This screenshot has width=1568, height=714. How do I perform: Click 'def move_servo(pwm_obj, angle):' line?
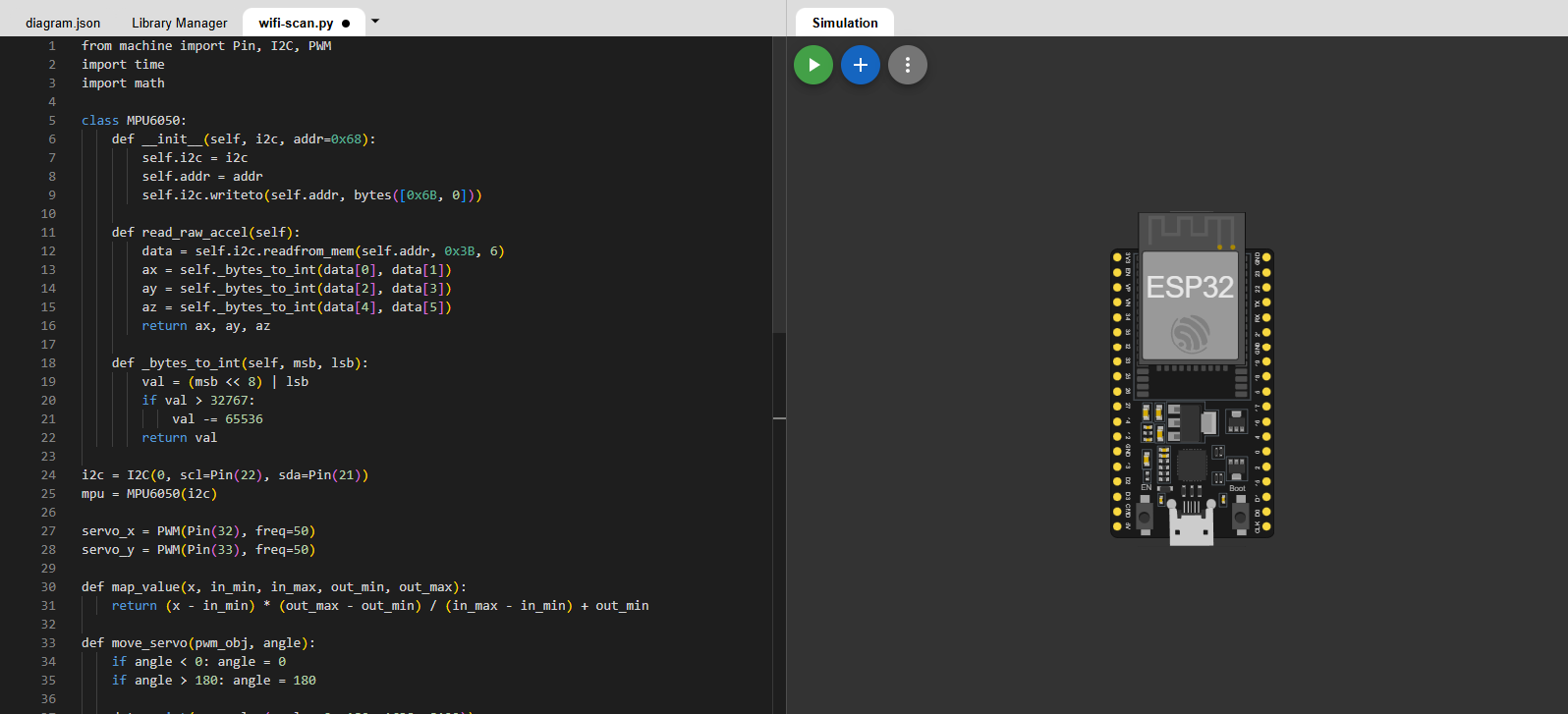click(x=198, y=643)
